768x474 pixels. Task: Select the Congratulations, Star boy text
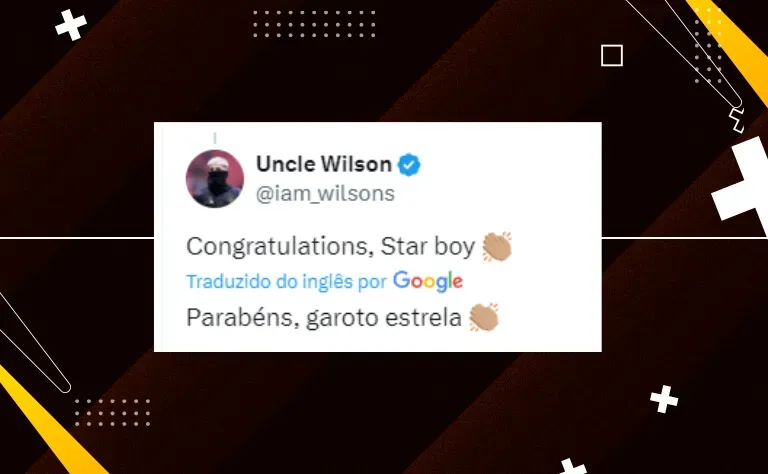(331, 246)
